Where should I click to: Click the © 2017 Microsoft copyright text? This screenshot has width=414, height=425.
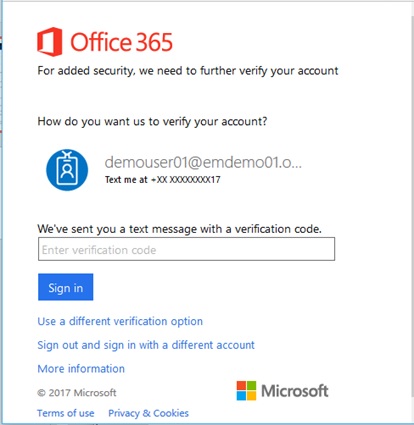pyautogui.click(x=77, y=393)
